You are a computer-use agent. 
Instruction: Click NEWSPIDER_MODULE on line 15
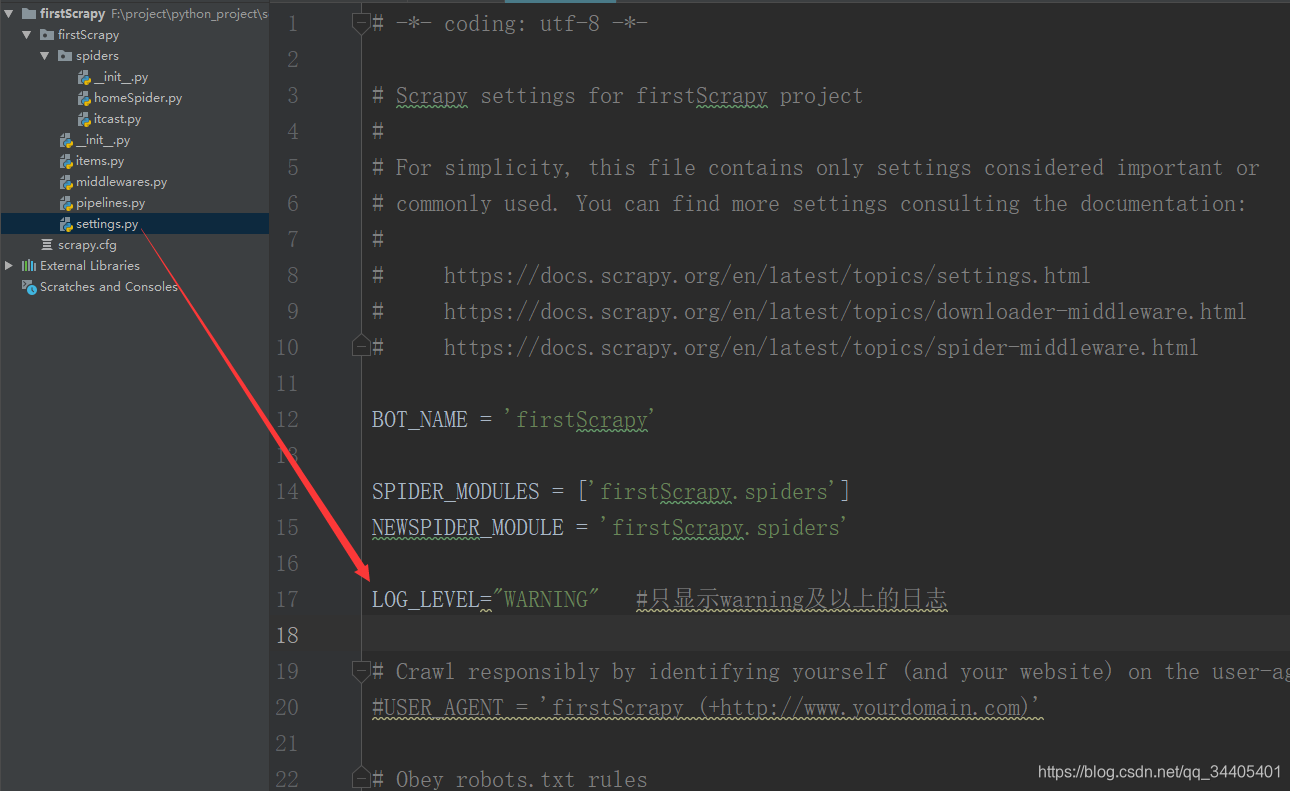point(468,527)
